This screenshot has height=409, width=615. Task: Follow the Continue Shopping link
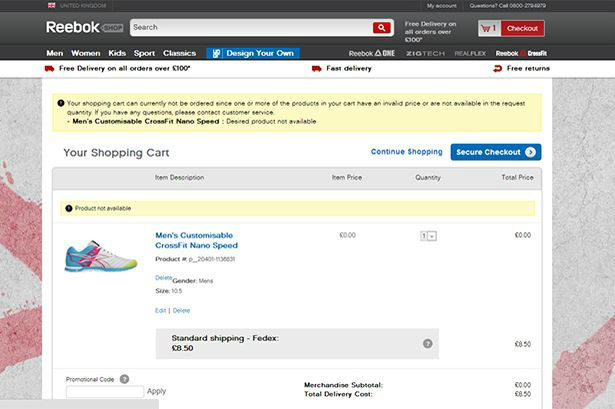(x=406, y=152)
